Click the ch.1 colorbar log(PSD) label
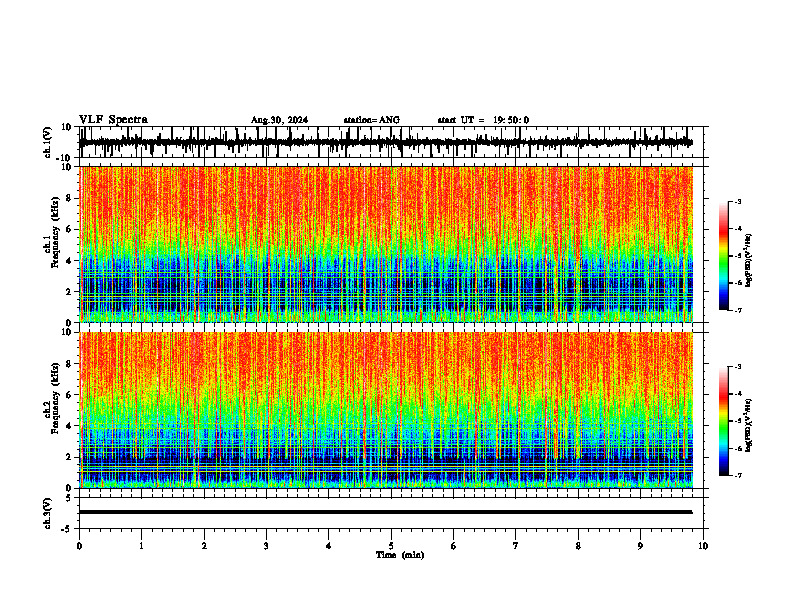The height and width of the screenshot is (612, 792). pyautogui.click(x=749, y=261)
